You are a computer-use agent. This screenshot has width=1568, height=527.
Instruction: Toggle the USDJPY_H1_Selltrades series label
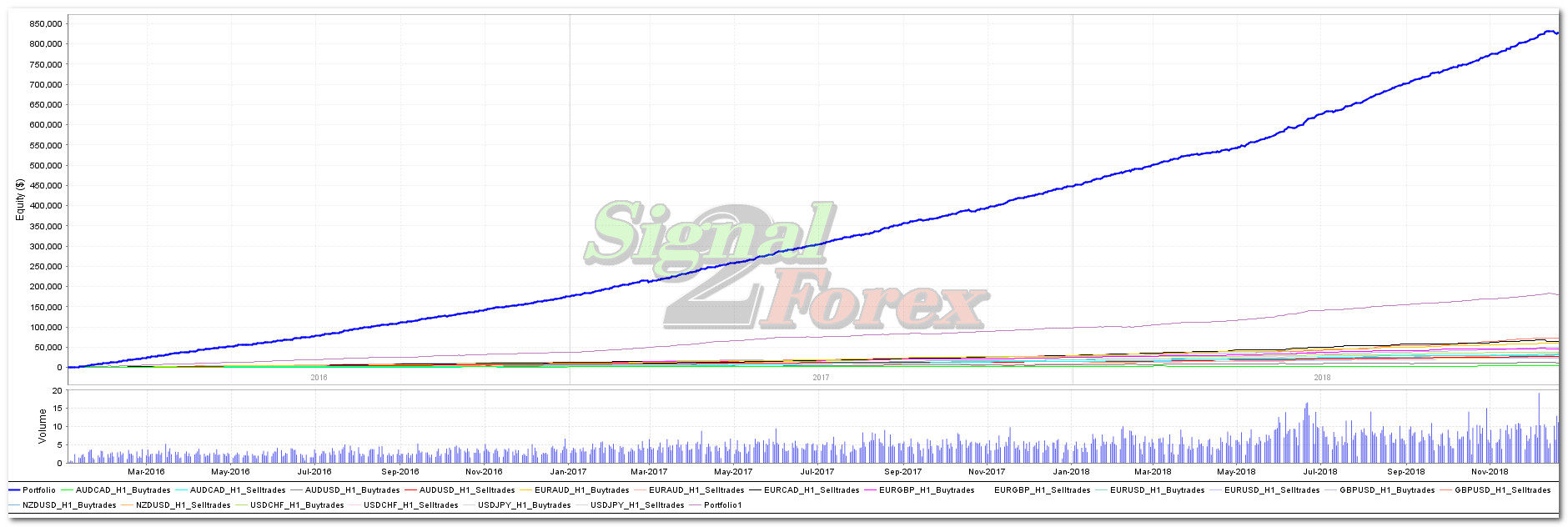coord(637,505)
